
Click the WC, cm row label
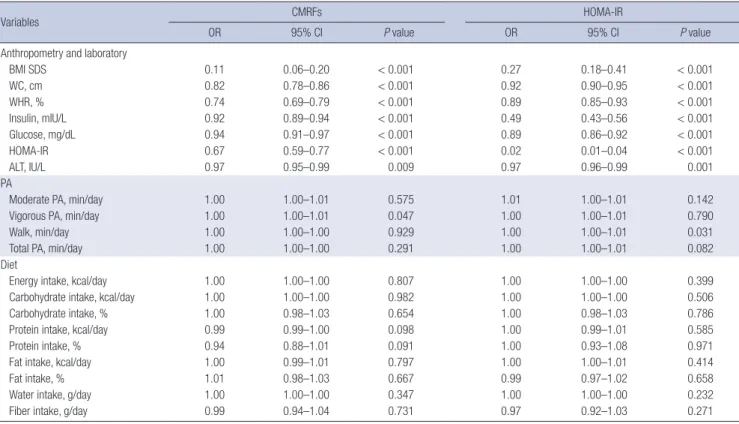(25, 86)
